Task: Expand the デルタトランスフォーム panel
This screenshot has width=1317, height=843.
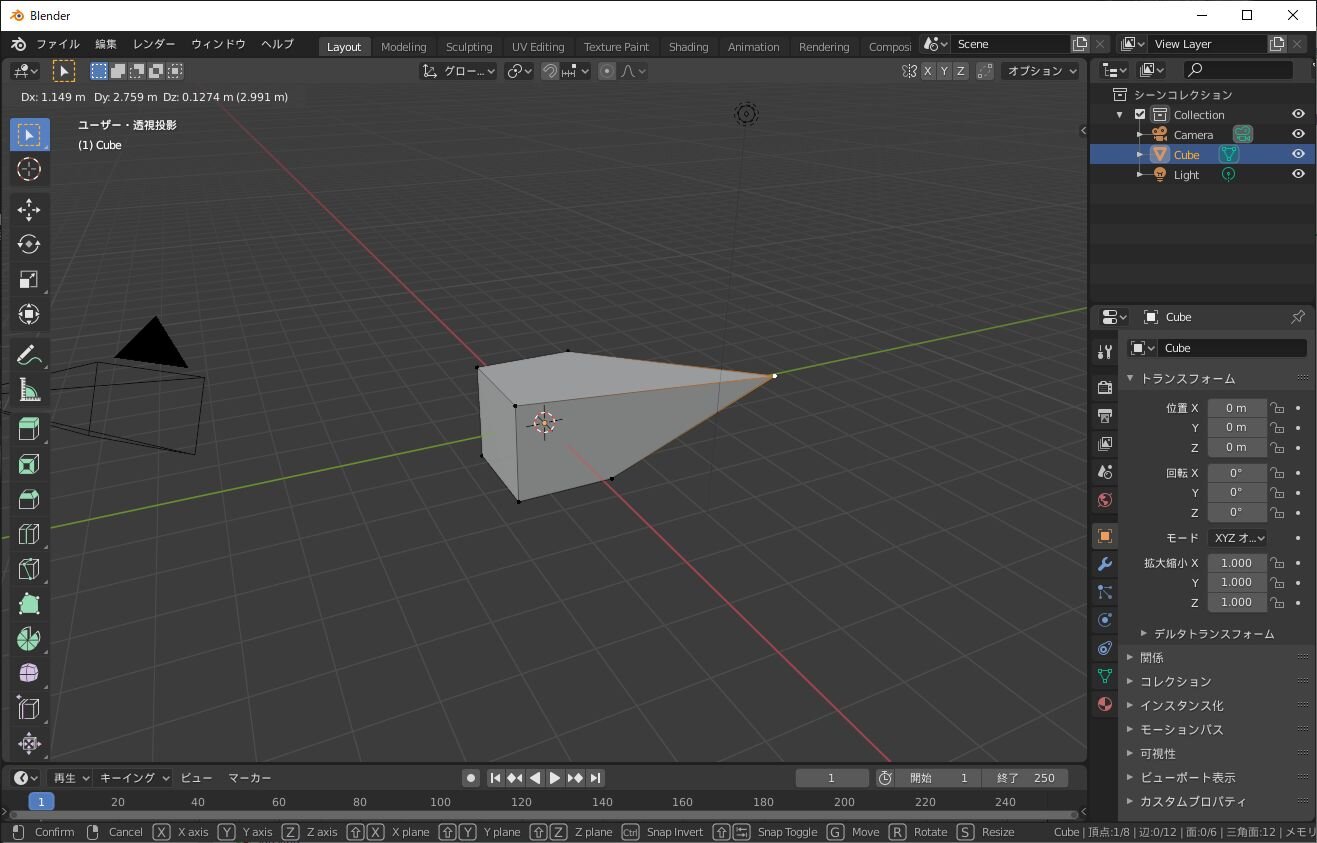Action: (1214, 634)
